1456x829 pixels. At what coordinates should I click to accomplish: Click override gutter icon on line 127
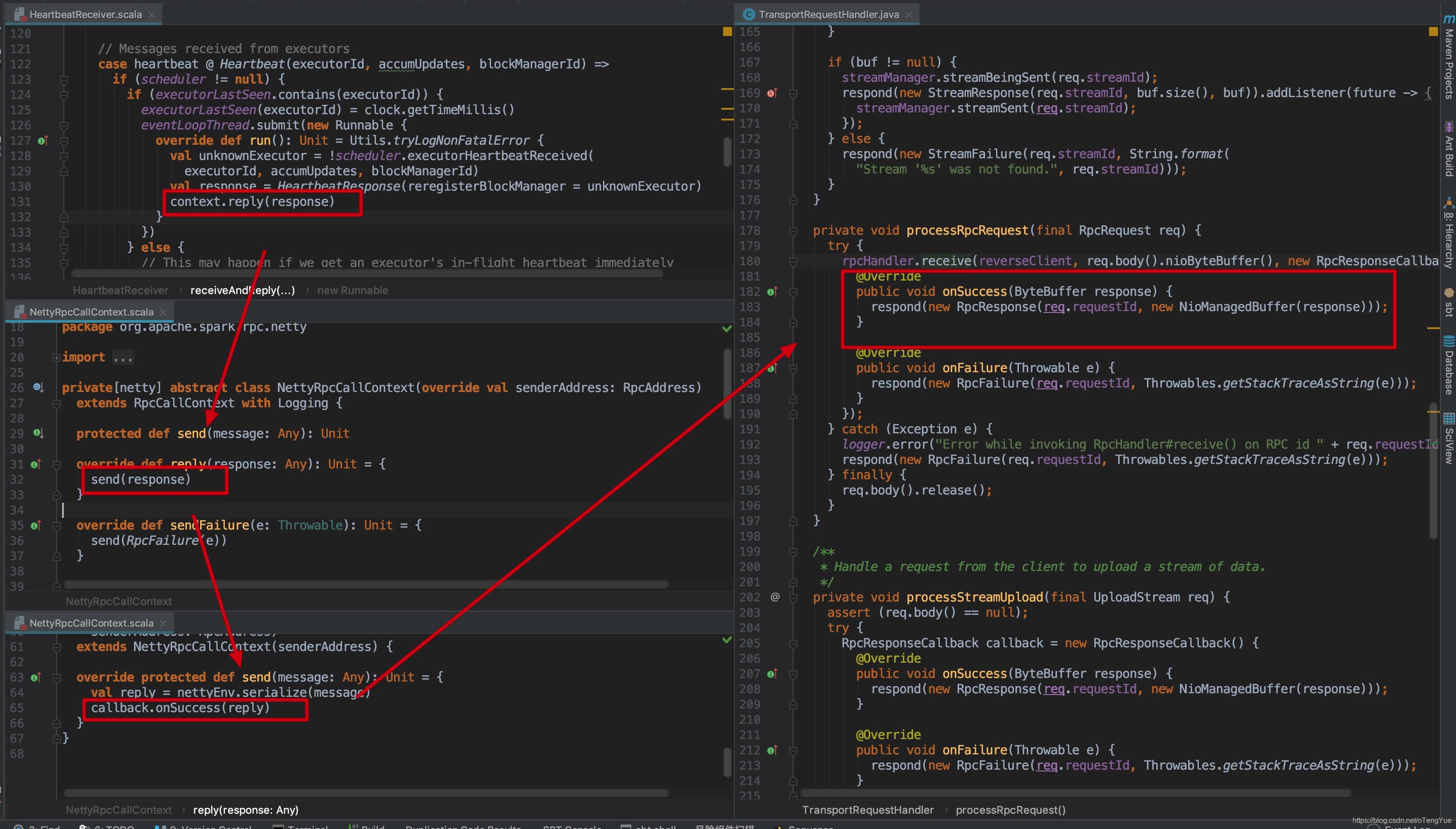[43, 140]
